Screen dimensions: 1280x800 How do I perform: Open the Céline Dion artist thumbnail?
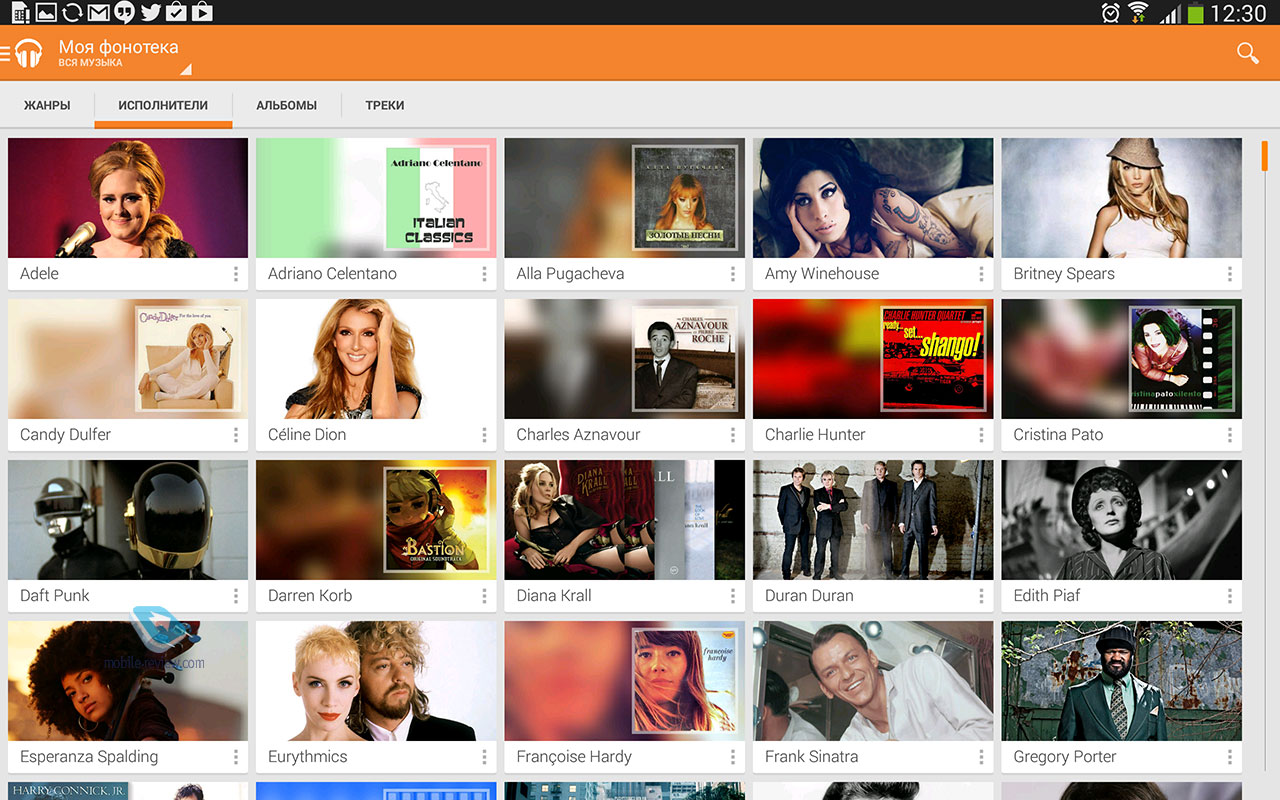pyautogui.click(x=376, y=359)
